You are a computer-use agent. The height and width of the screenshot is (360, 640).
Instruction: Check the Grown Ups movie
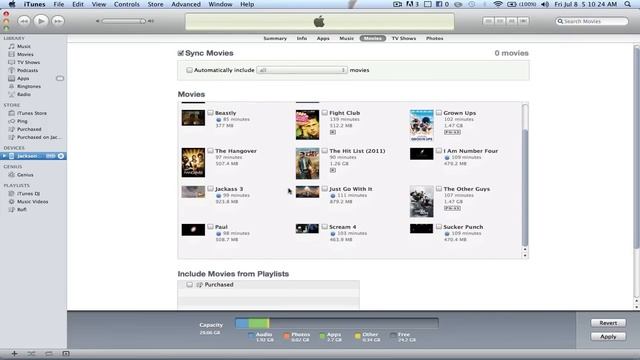pos(439,113)
